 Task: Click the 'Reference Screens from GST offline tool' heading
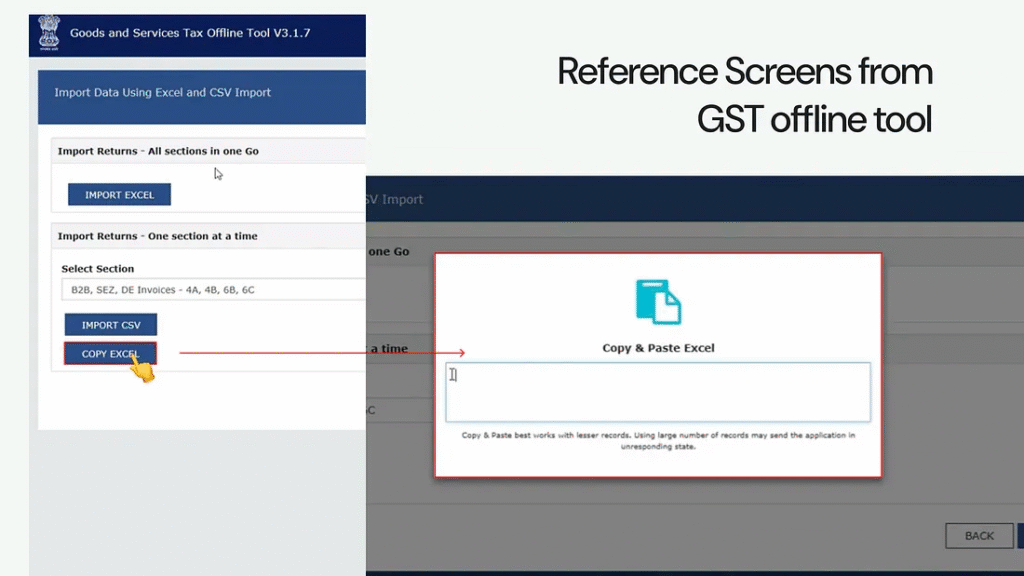744,96
